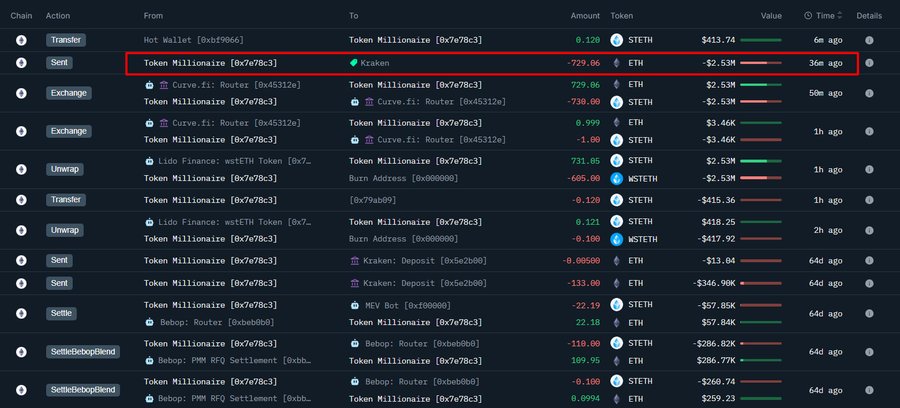The height and width of the screenshot is (408, 900).
Task: Open the [0x79ab09] recipient address
Action: pos(373,200)
